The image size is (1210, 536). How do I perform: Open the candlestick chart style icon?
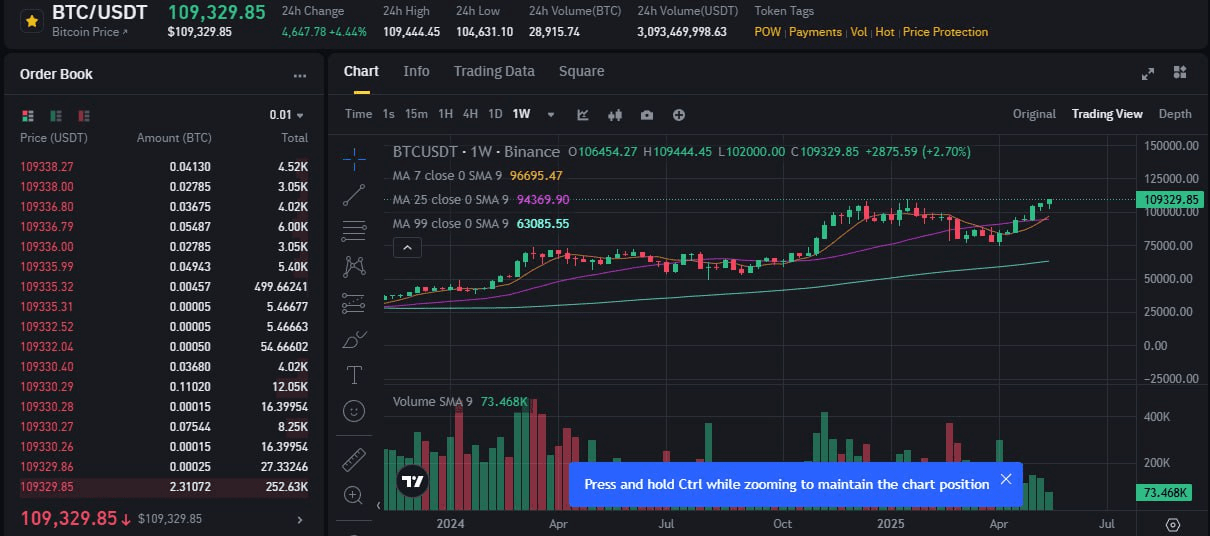coord(615,114)
